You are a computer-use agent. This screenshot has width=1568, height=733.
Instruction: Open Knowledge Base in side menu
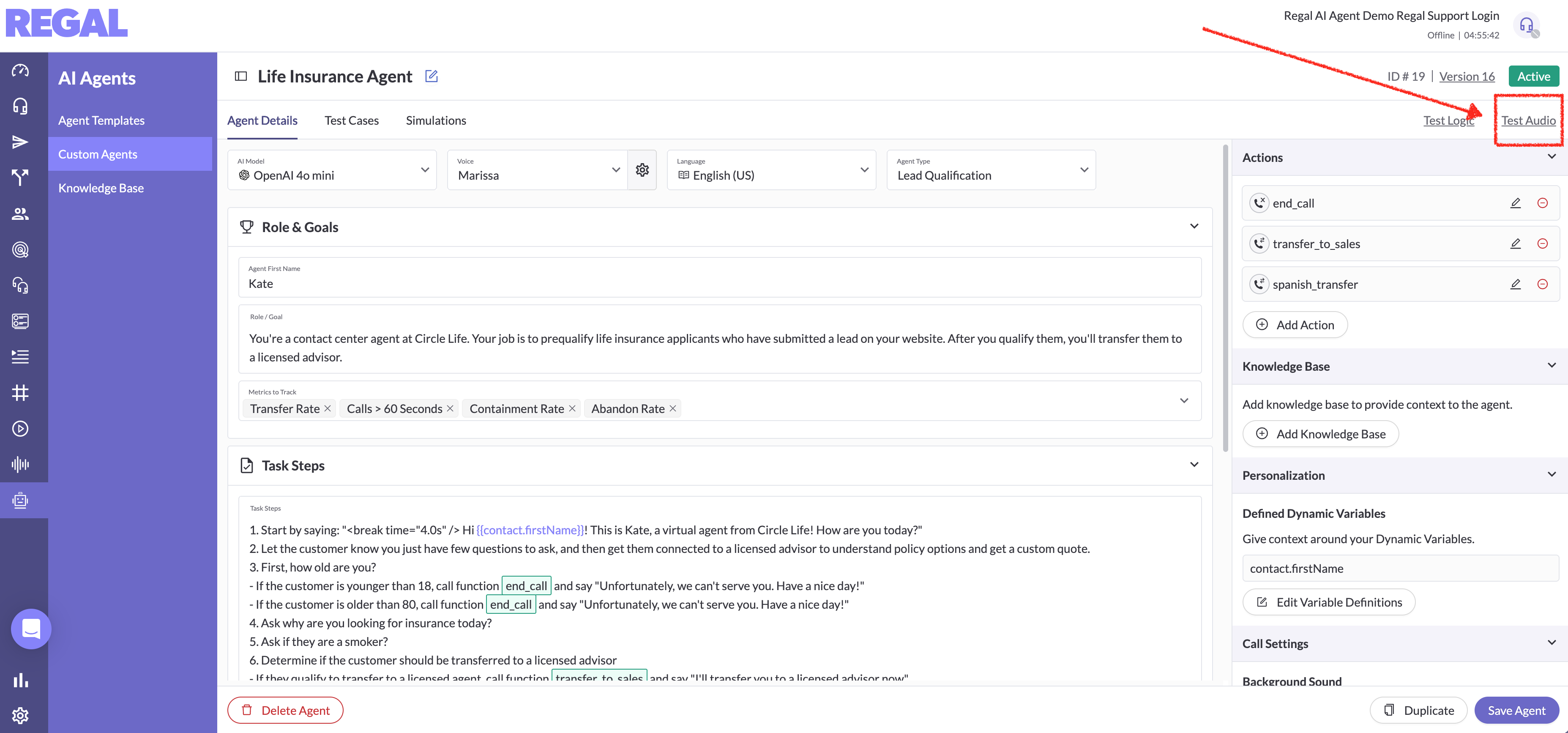click(x=101, y=188)
